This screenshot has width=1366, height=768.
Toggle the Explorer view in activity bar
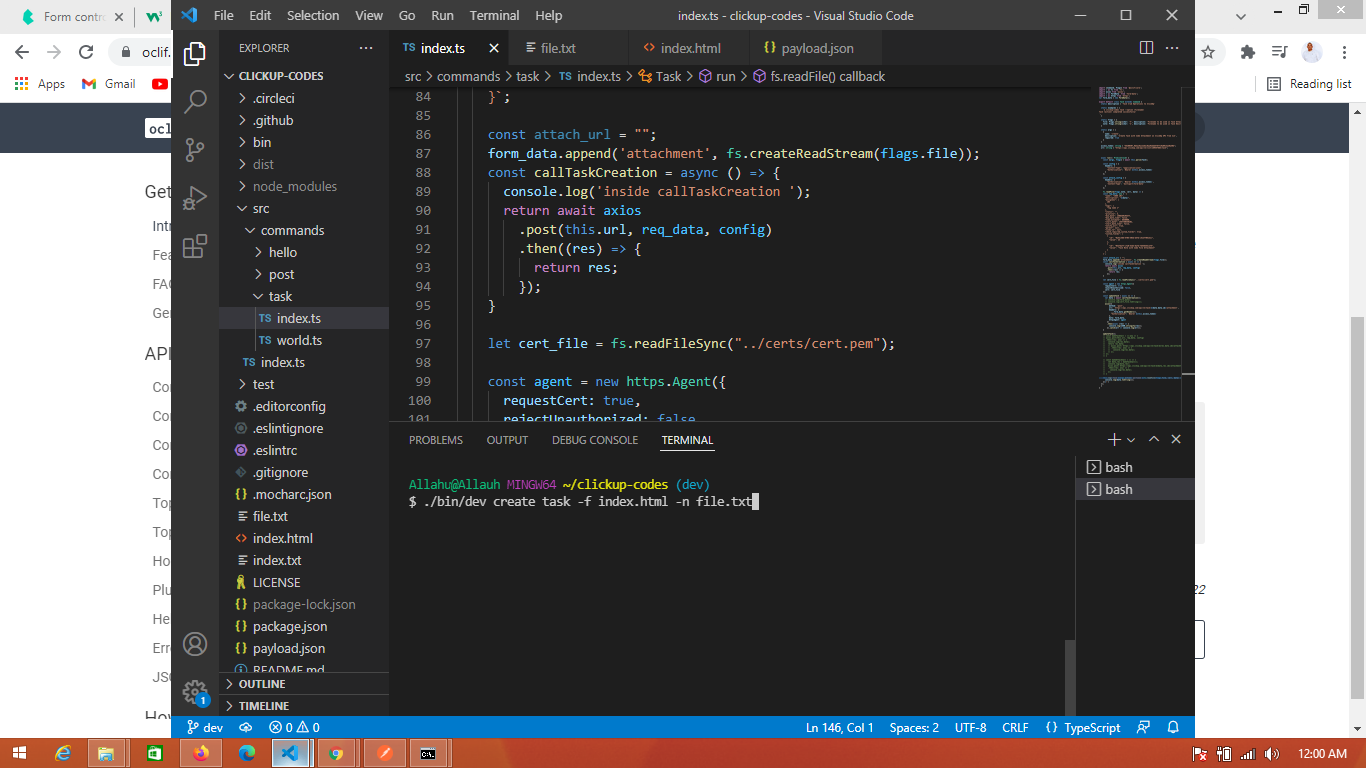point(195,54)
